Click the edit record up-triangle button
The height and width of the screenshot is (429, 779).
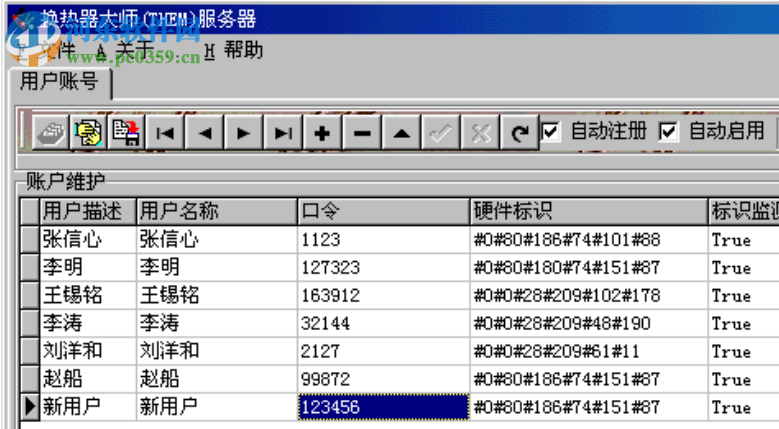[x=401, y=133]
